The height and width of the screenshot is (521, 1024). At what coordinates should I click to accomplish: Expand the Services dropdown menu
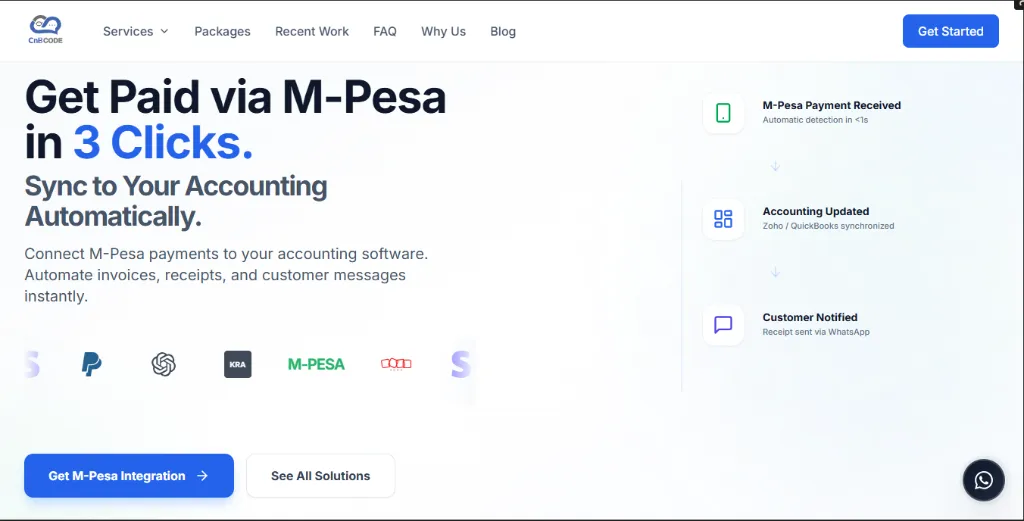136,31
